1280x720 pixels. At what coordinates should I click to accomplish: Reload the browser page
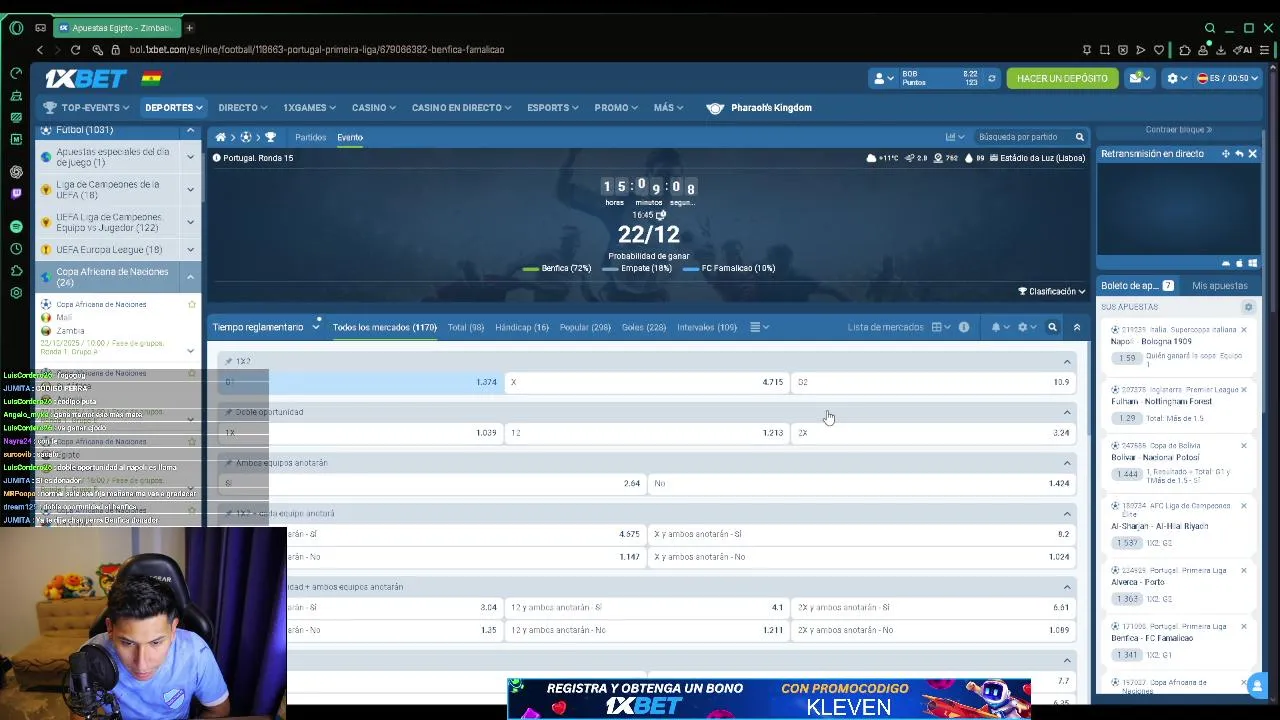(x=75, y=49)
